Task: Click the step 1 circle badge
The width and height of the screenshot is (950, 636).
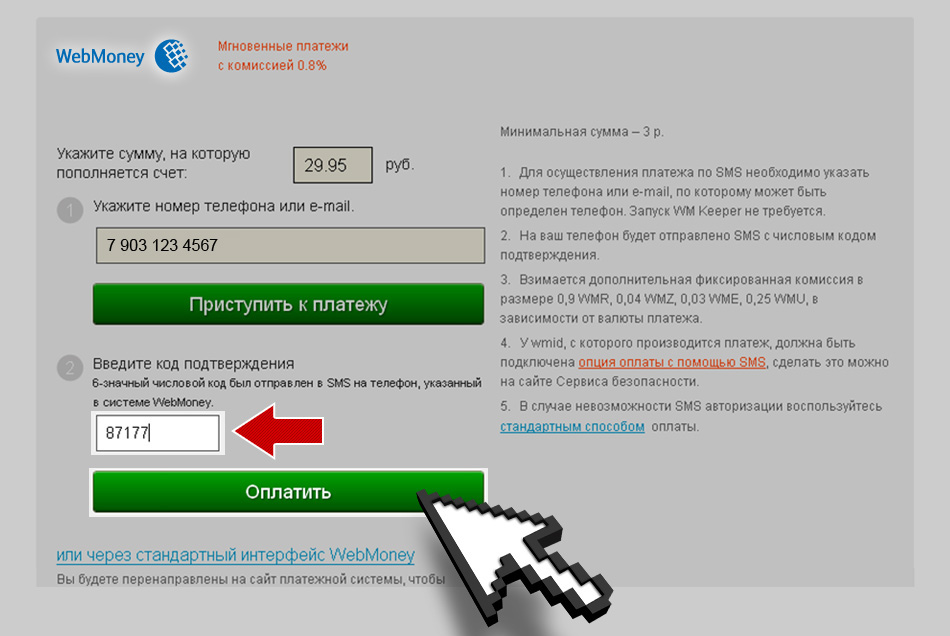Action: (x=70, y=210)
